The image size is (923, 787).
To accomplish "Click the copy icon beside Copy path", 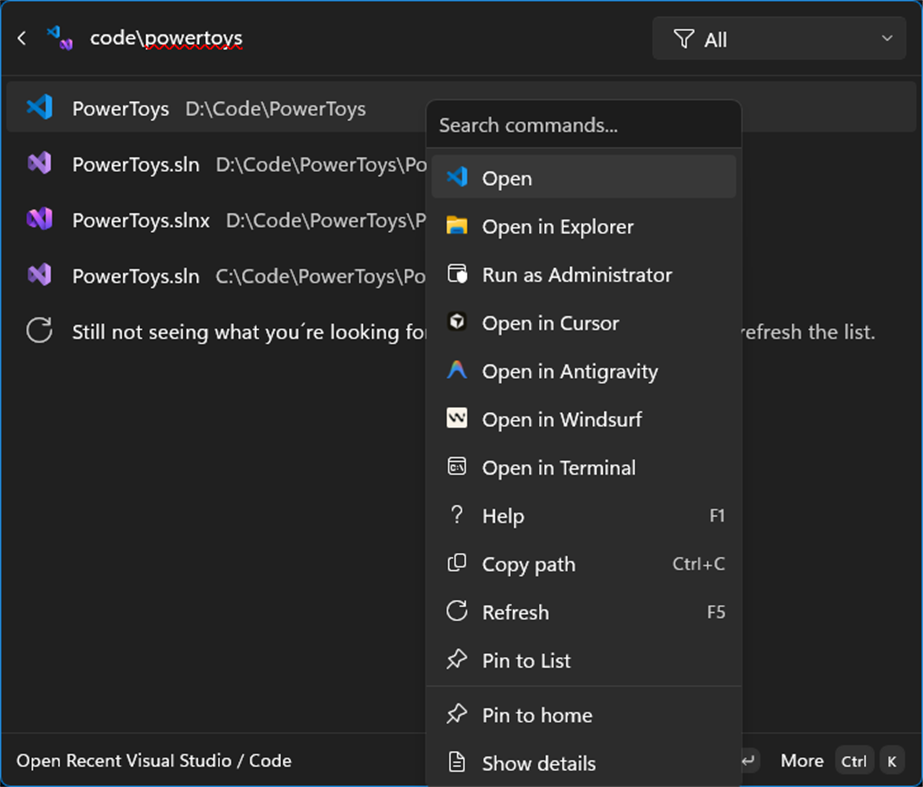I will pyautogui.click(x=457, y=563).
